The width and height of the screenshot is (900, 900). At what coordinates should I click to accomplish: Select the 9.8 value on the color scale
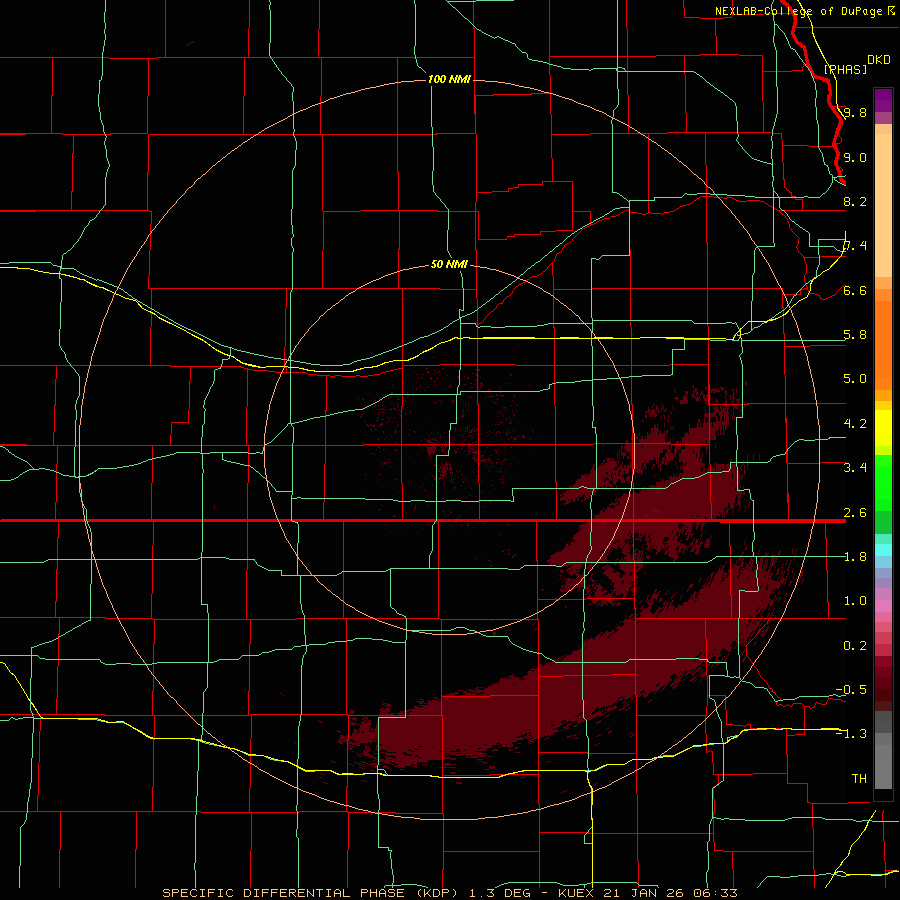[855, 112]
